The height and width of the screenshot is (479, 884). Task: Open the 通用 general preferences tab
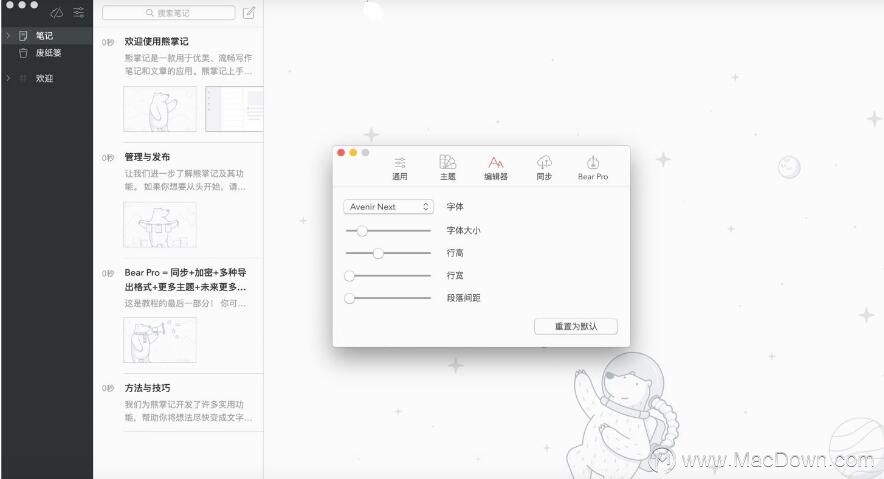(400, 168)
